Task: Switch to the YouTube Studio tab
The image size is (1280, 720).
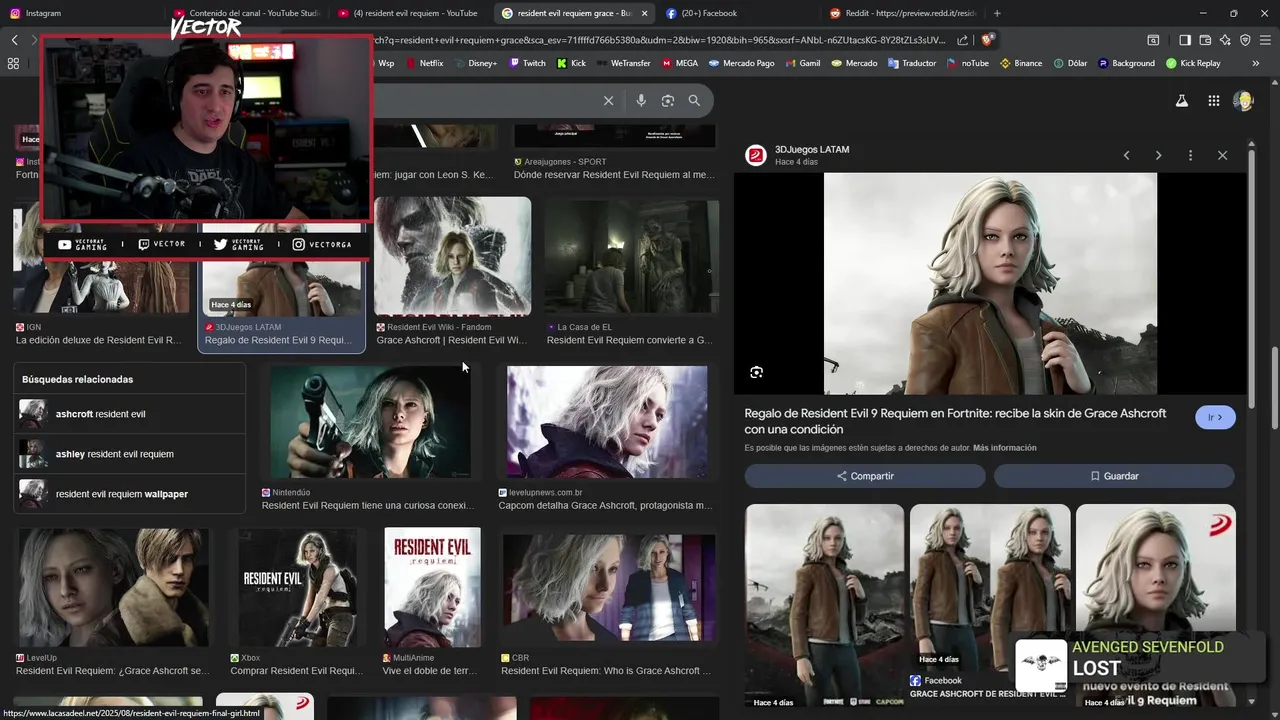Action: (x=248, y=13)
